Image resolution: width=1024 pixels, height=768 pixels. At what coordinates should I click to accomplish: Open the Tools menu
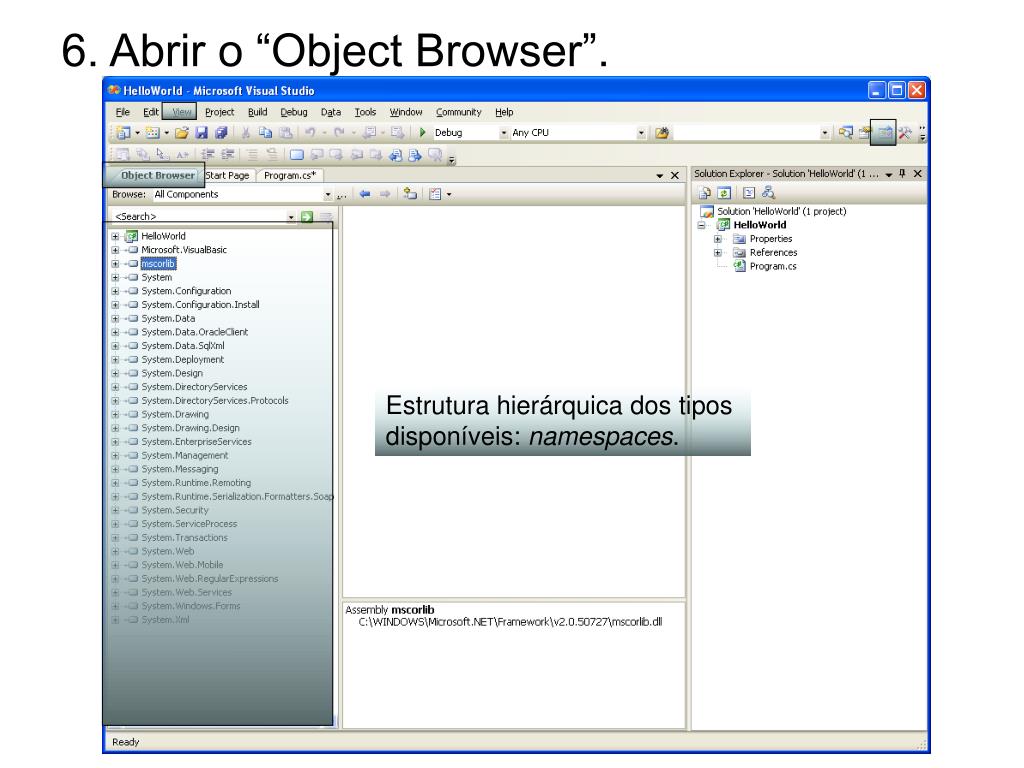(365, 112)
